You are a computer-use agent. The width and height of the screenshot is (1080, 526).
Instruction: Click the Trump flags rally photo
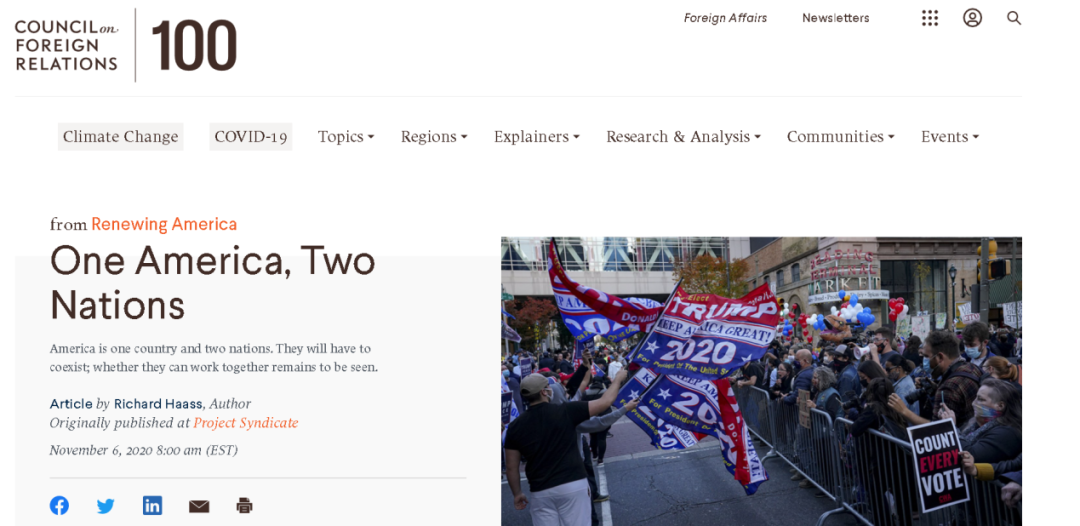click(761, 381)
